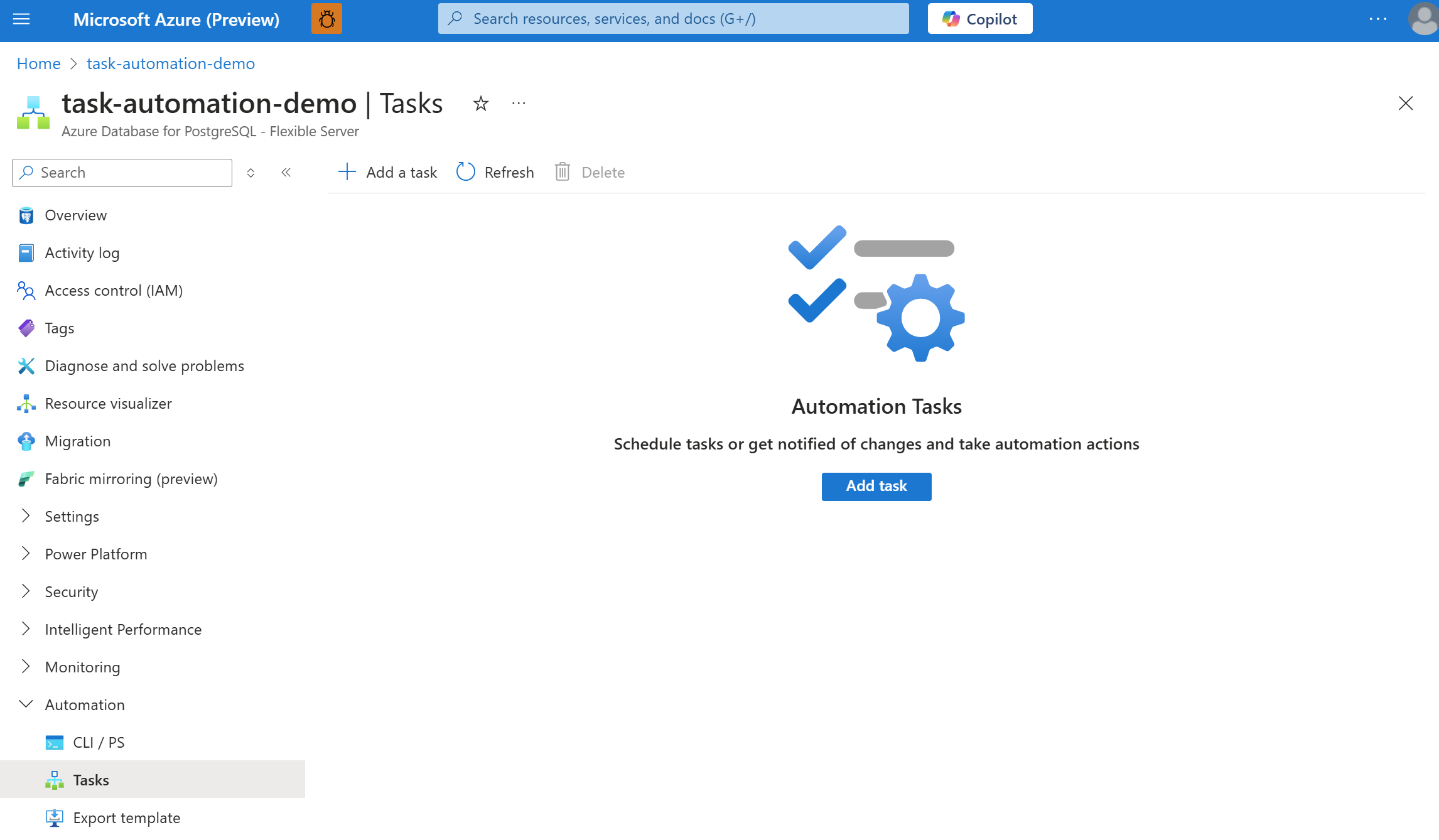This screenshot has width=1439, height=840.
Task: Select the CLI / PS terminal icon
Action: point(55,742)
